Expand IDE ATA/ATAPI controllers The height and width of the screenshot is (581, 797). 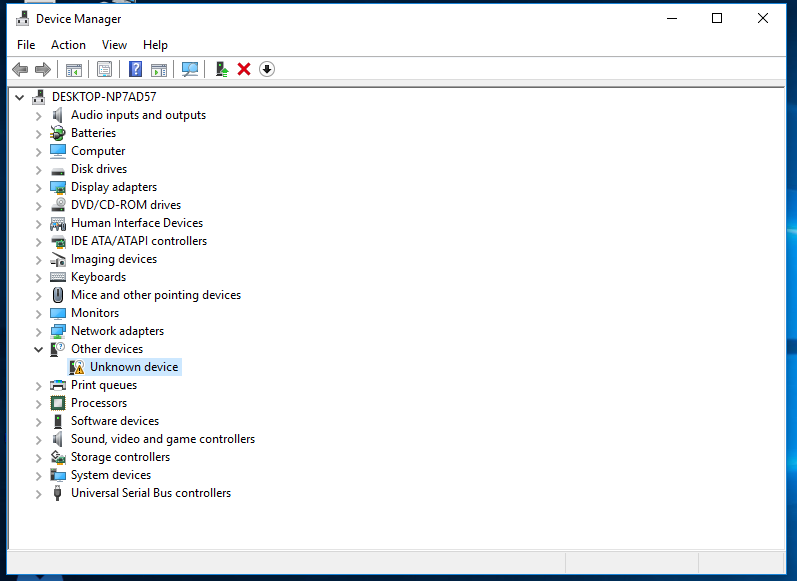(39, 241)
